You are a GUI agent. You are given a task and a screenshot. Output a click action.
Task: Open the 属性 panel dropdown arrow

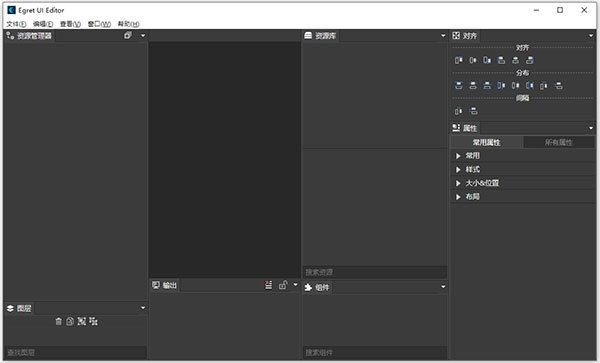coord(591,128)
